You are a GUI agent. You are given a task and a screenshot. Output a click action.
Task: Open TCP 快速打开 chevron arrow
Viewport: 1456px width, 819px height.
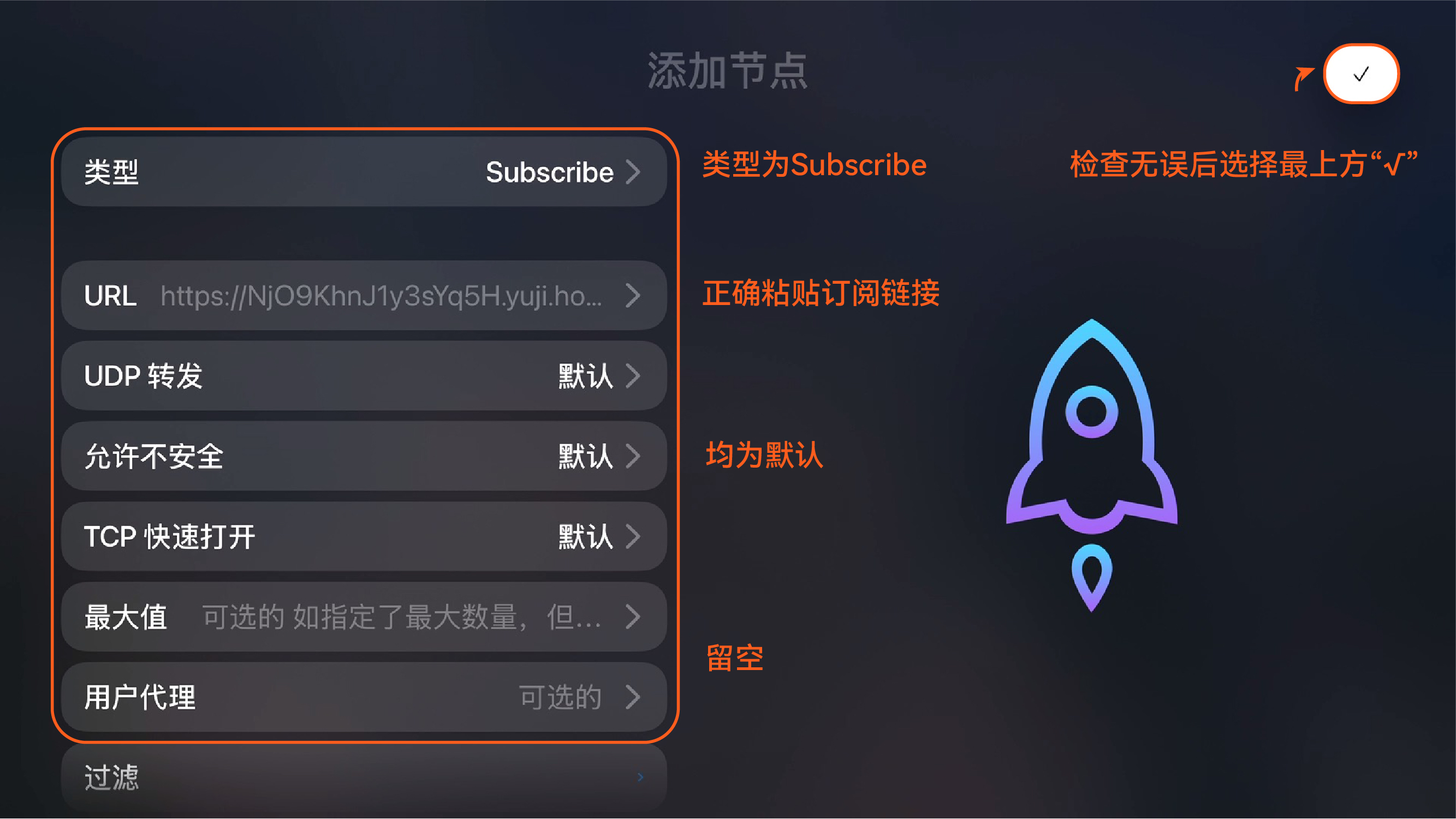tap(633, 536)
